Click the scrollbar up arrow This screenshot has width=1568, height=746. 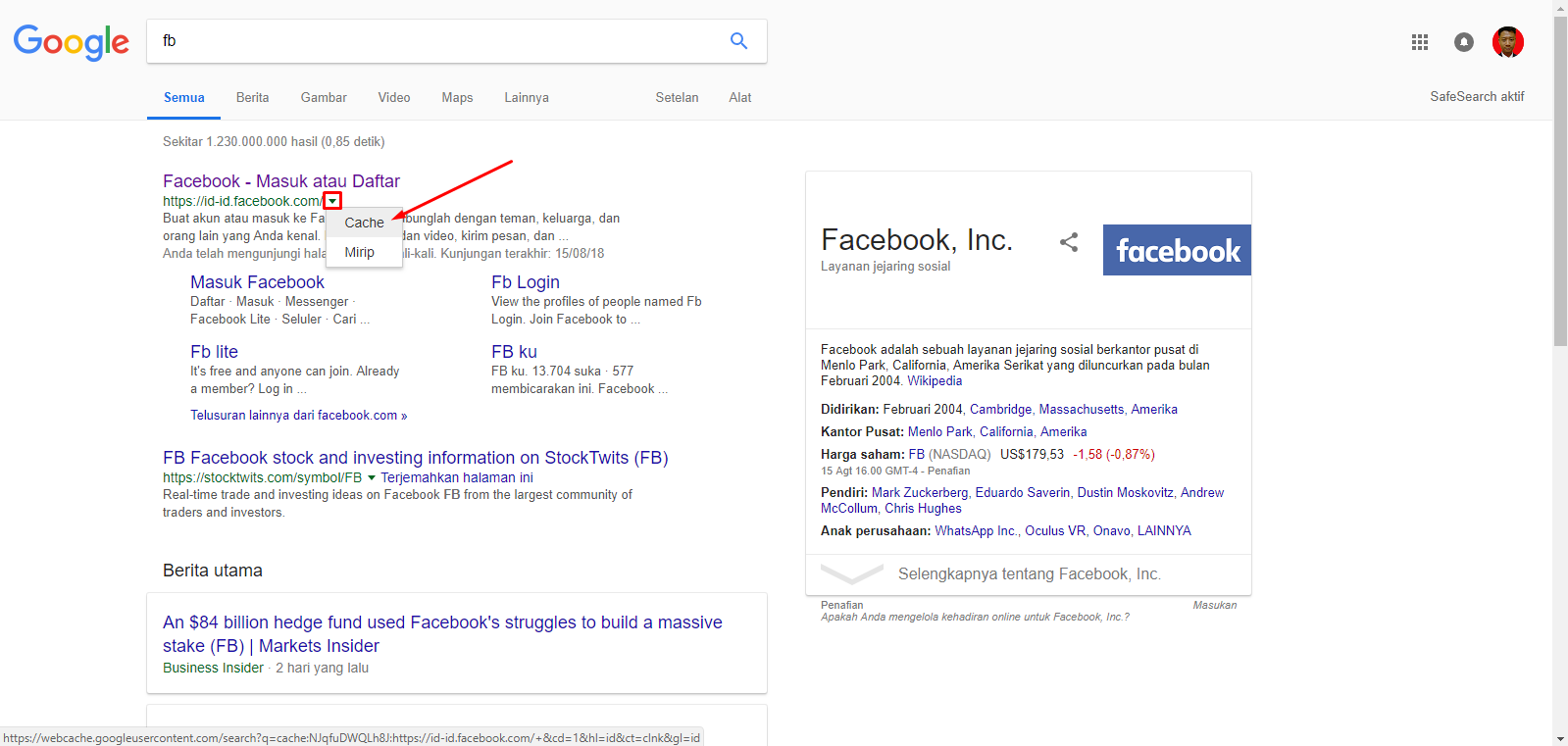click(1560, 8)
